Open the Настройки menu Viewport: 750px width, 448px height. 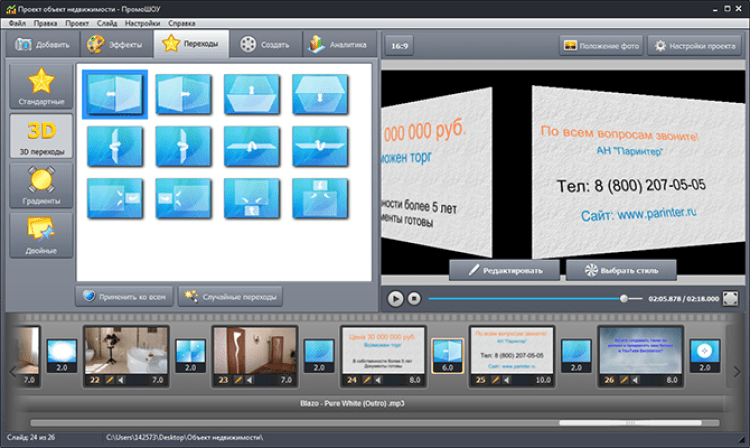142,23
